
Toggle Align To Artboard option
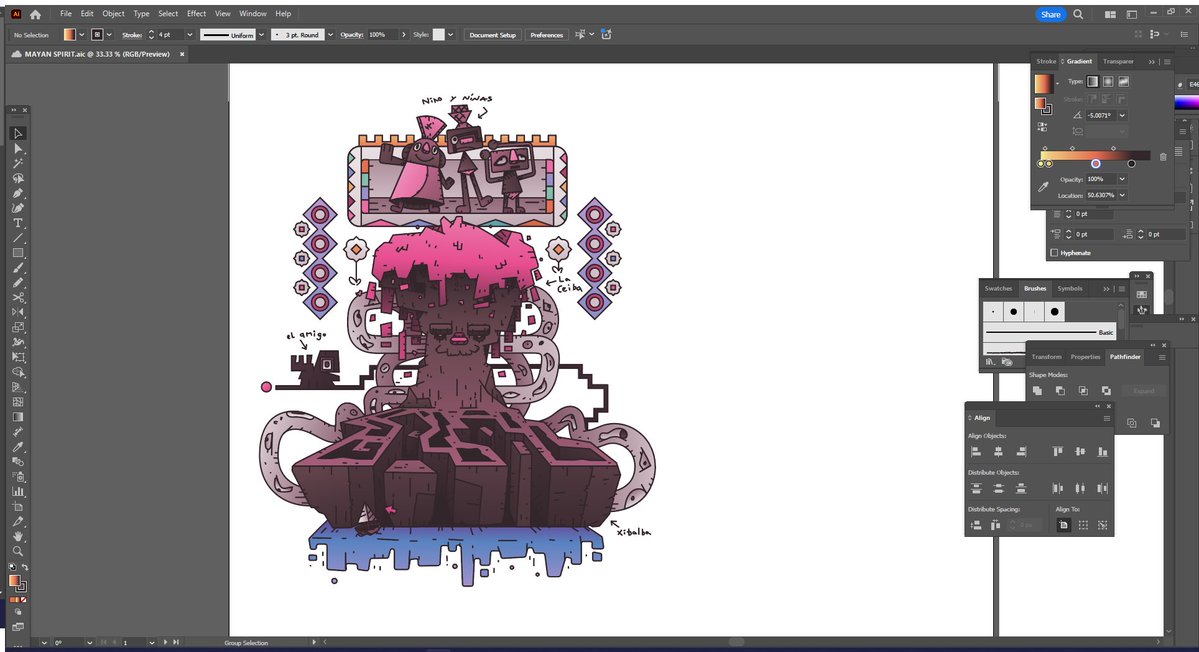(x=1064, y=525)
